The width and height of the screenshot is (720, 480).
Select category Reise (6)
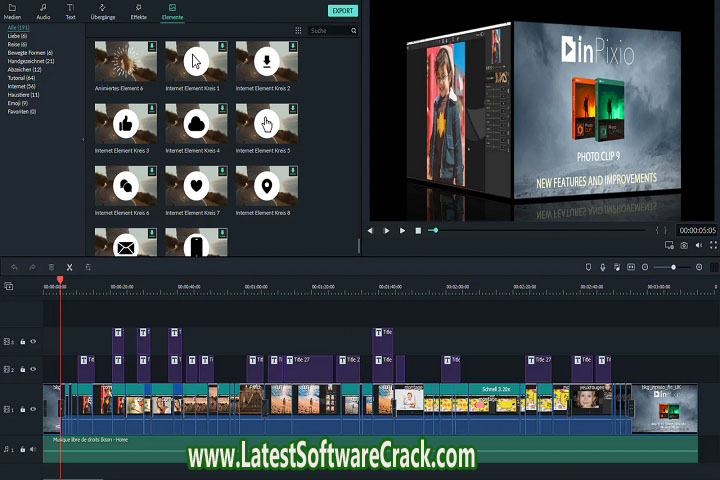pos(17,45)
